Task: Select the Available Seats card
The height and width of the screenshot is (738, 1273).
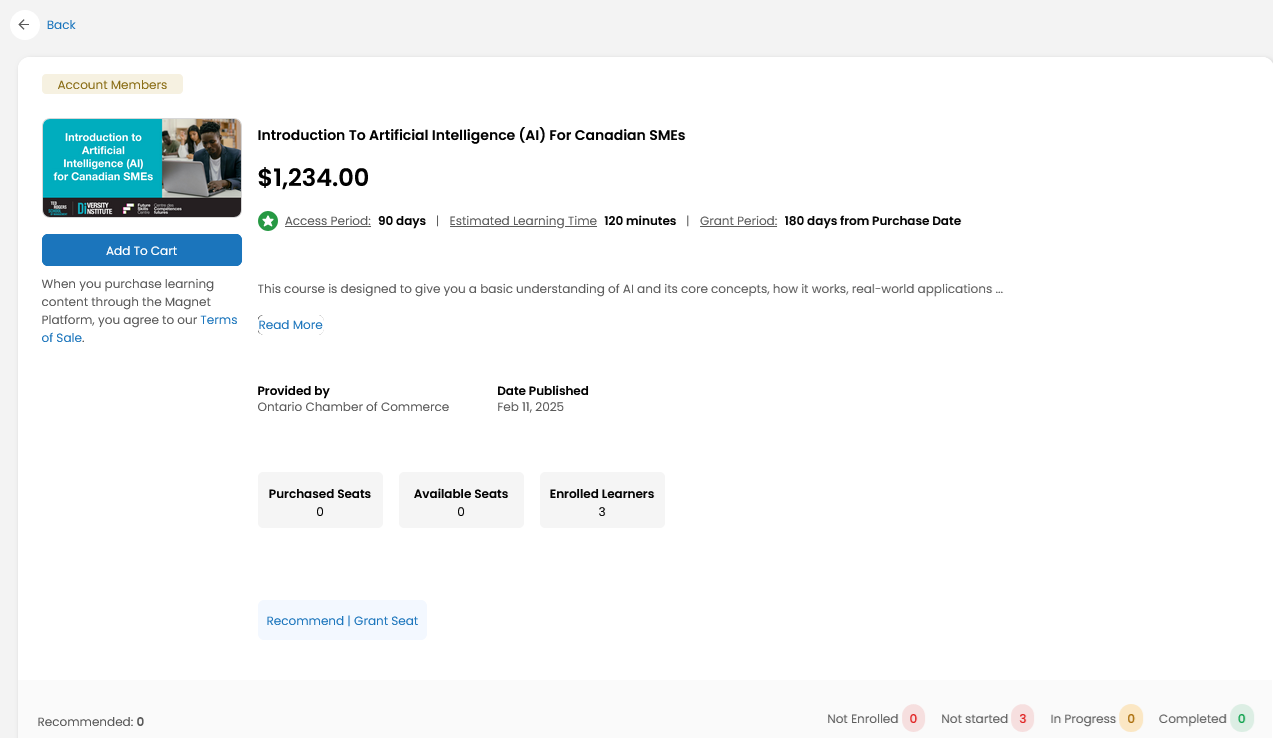Action: (x=461, y=500)
